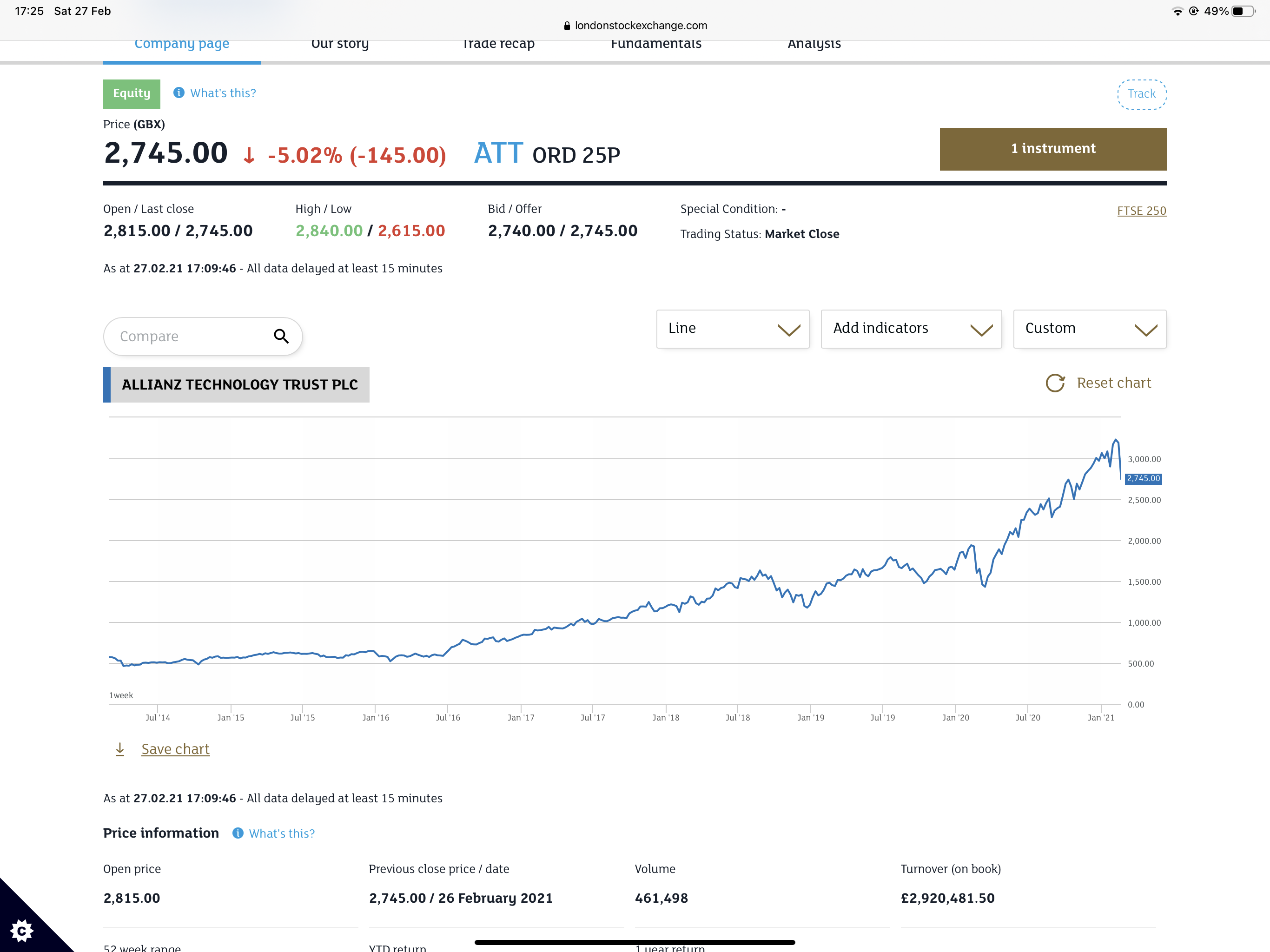Screen dimensions: 1270x952
Task: Click the Market Close trading status text
Action: click(801, 234)
